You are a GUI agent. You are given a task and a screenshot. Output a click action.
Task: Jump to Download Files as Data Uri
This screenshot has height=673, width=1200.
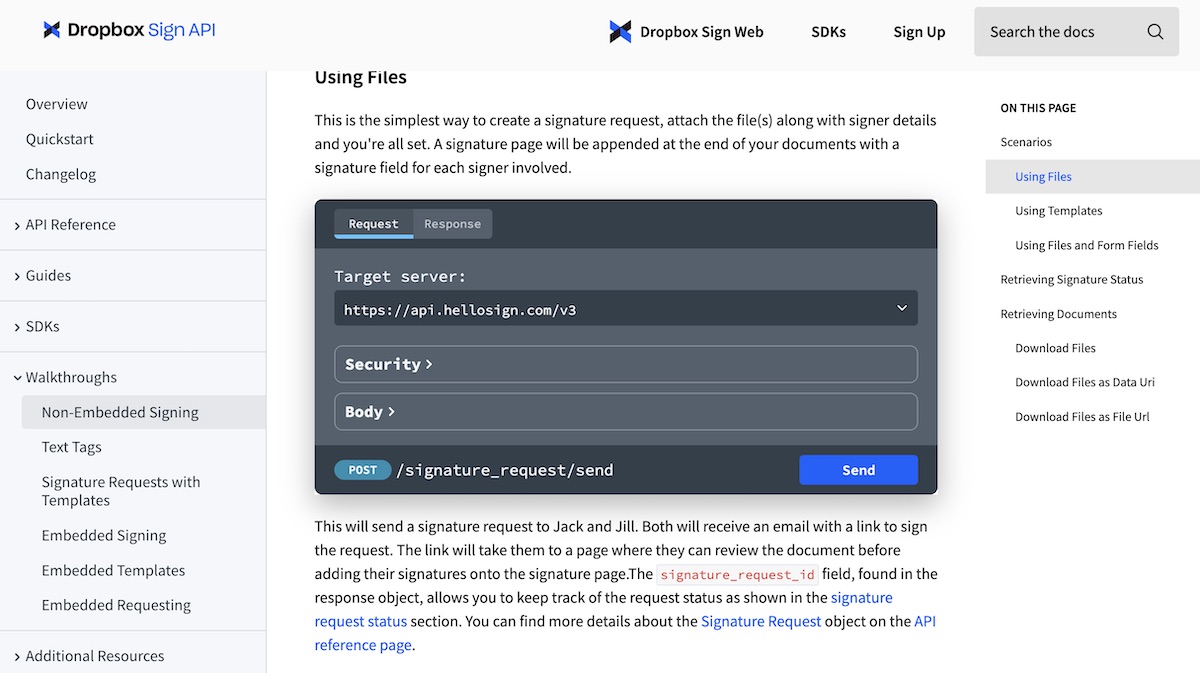[x=1084, y=383]
